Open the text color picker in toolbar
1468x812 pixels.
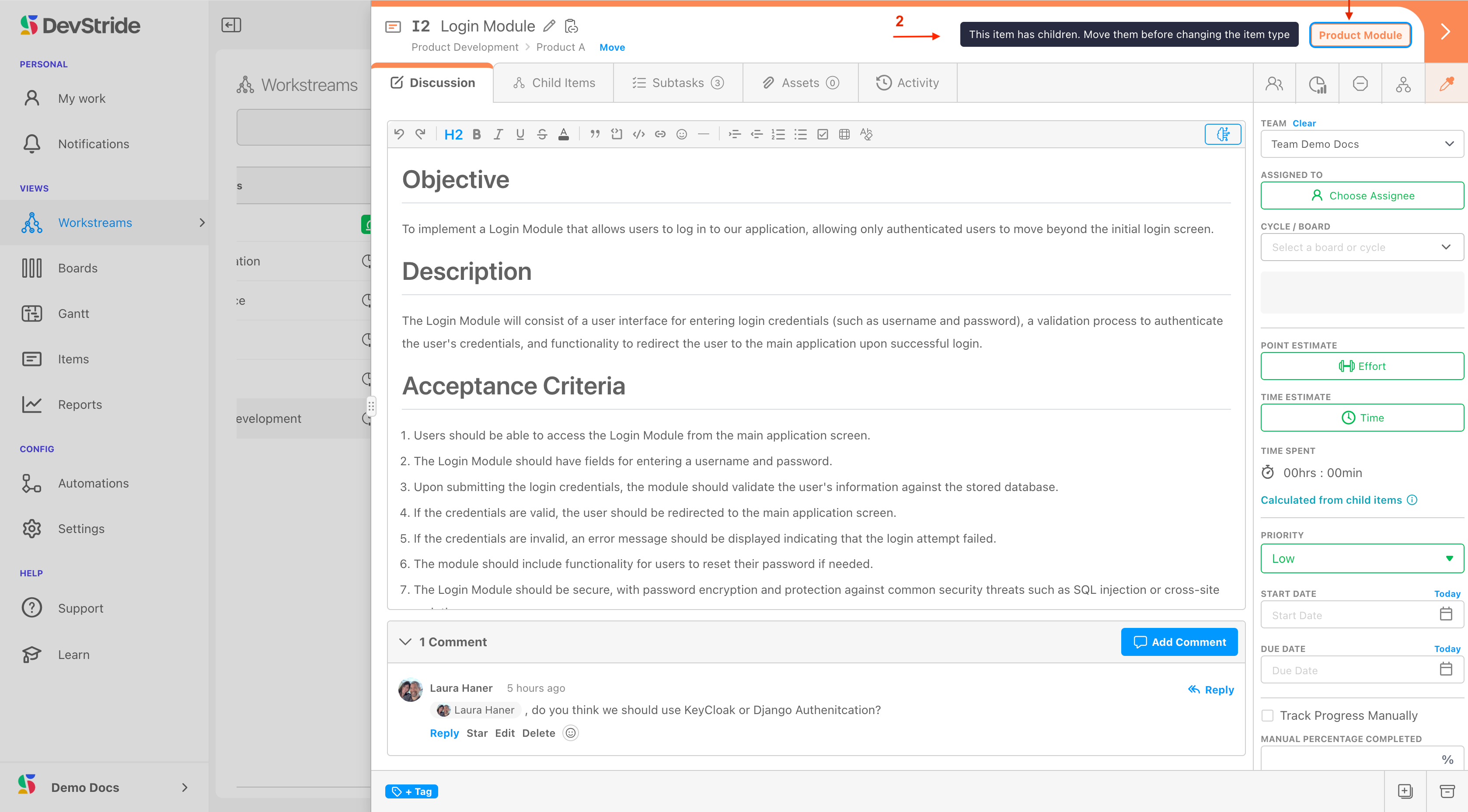coord(563,134)
